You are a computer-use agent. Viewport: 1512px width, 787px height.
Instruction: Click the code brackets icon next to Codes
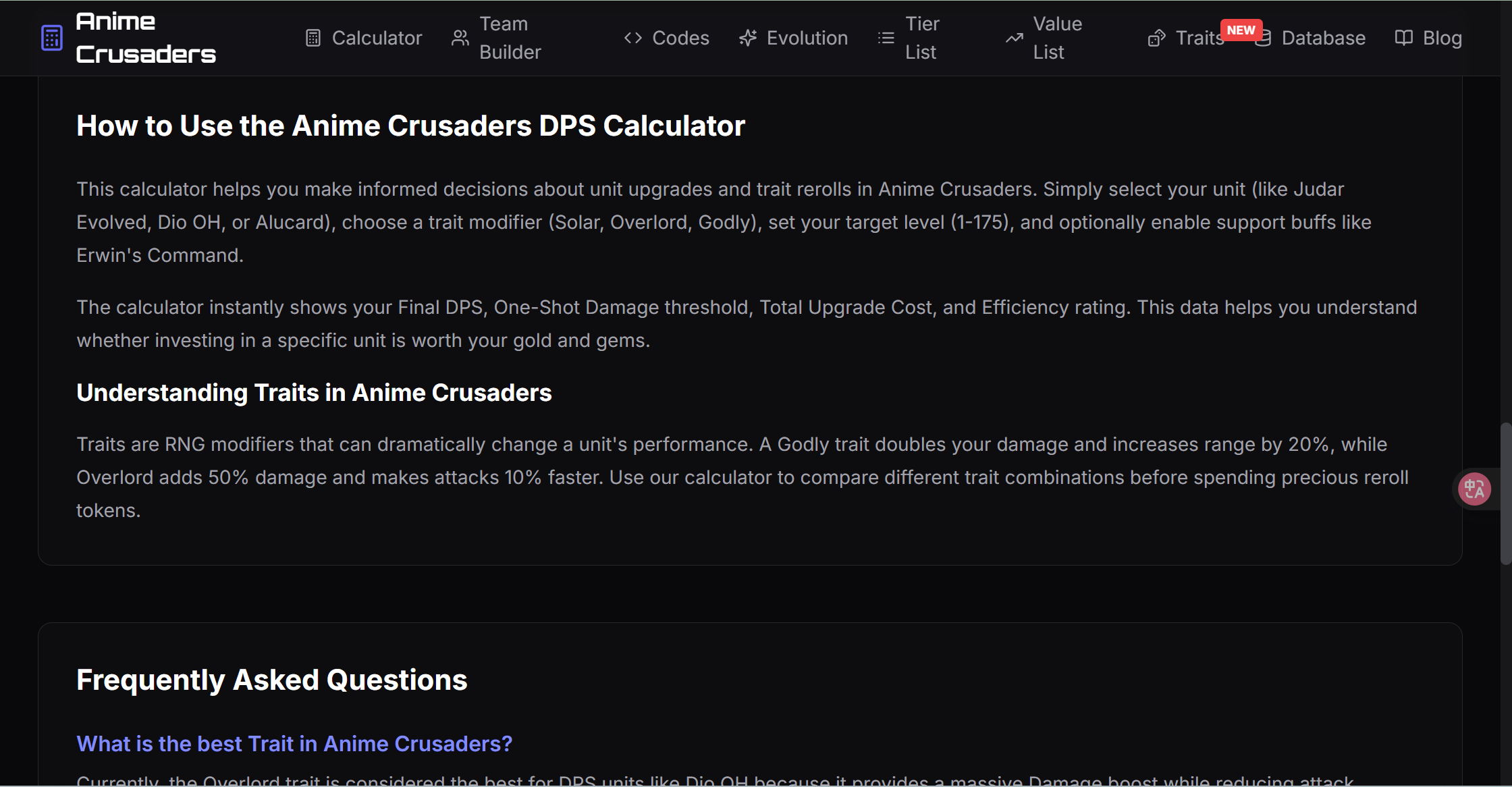[x=633, y=38]
